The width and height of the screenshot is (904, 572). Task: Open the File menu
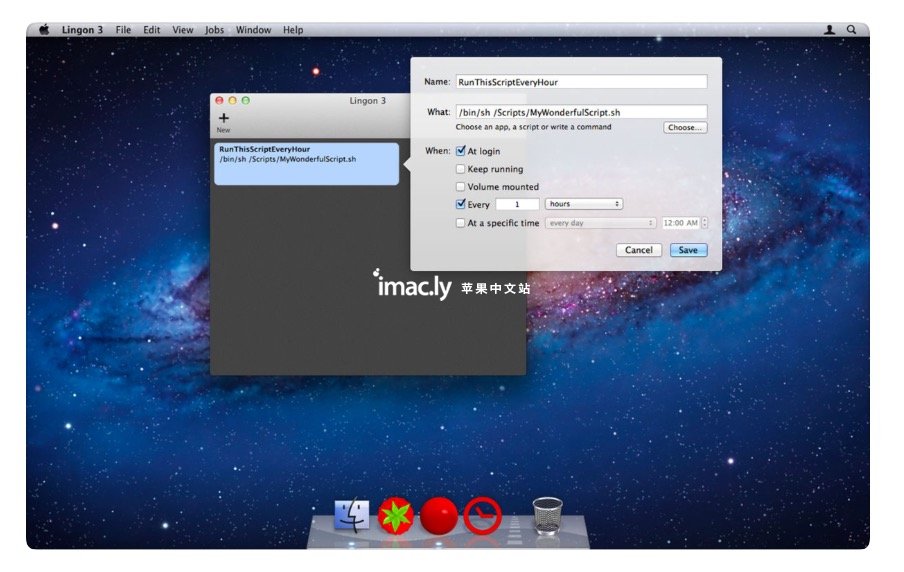[x=123, y=30]
